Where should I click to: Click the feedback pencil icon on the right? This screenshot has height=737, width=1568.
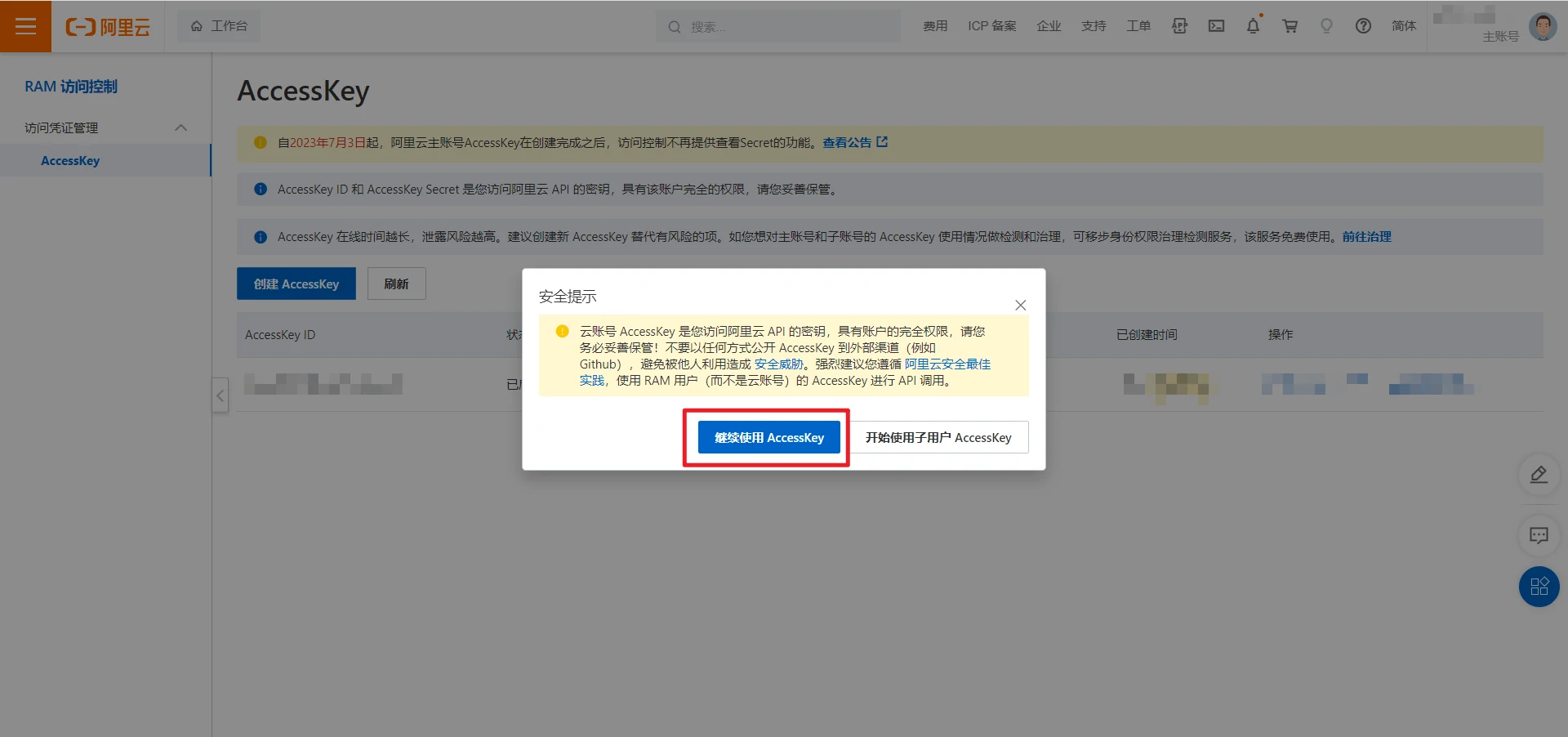[1539, 475]
